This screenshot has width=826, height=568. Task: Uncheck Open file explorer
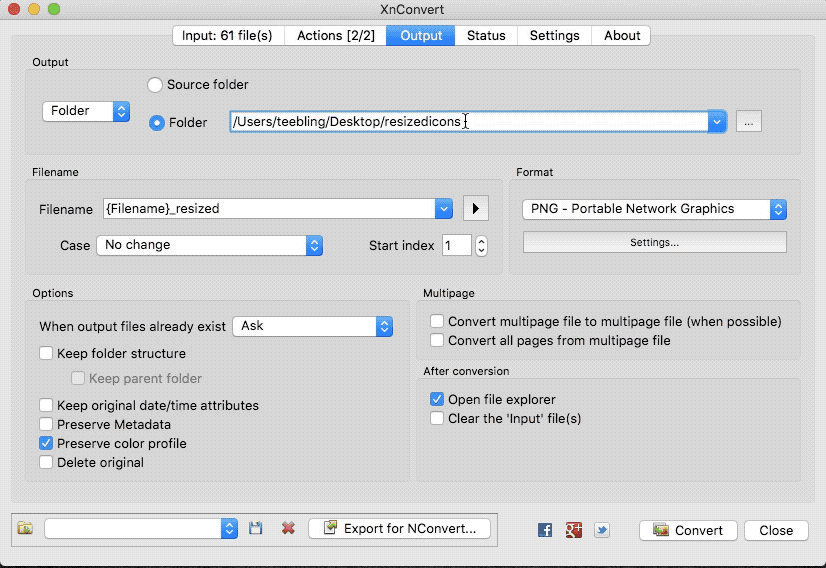(x=437, y=399)
